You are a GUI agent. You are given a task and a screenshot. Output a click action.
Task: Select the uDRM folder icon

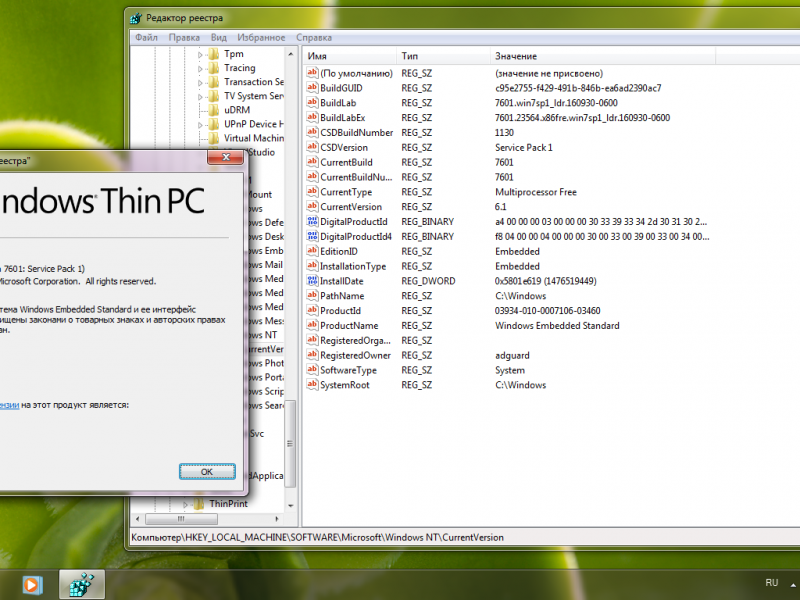click(214, 110)
